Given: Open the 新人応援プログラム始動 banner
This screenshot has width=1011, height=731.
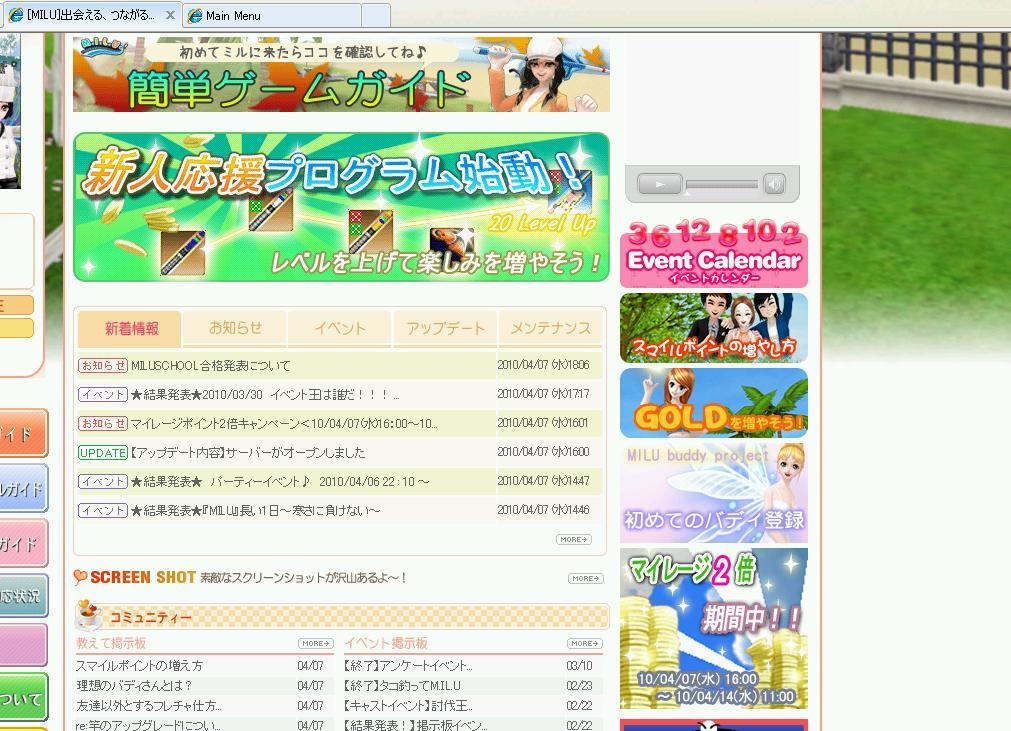Looking at the screenshot, I should (341, 207).
